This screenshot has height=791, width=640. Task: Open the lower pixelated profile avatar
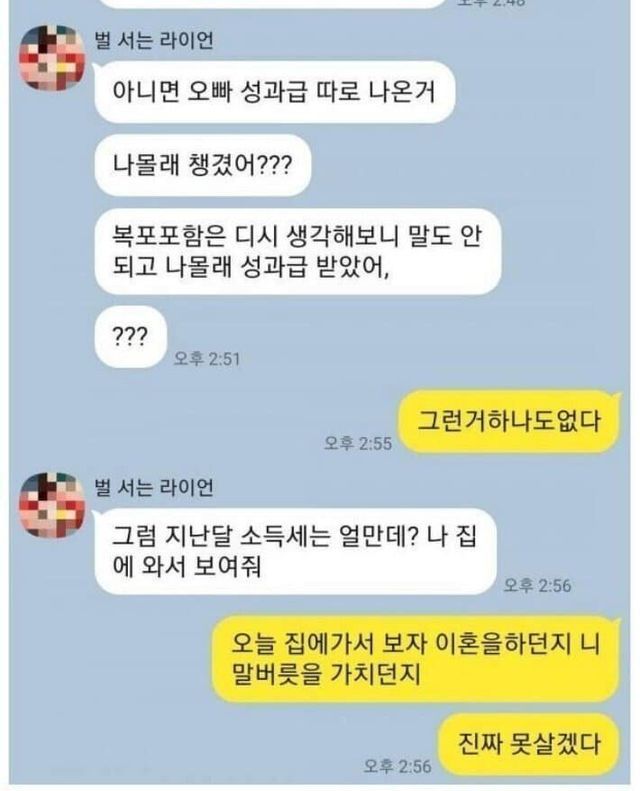[52, 505]
